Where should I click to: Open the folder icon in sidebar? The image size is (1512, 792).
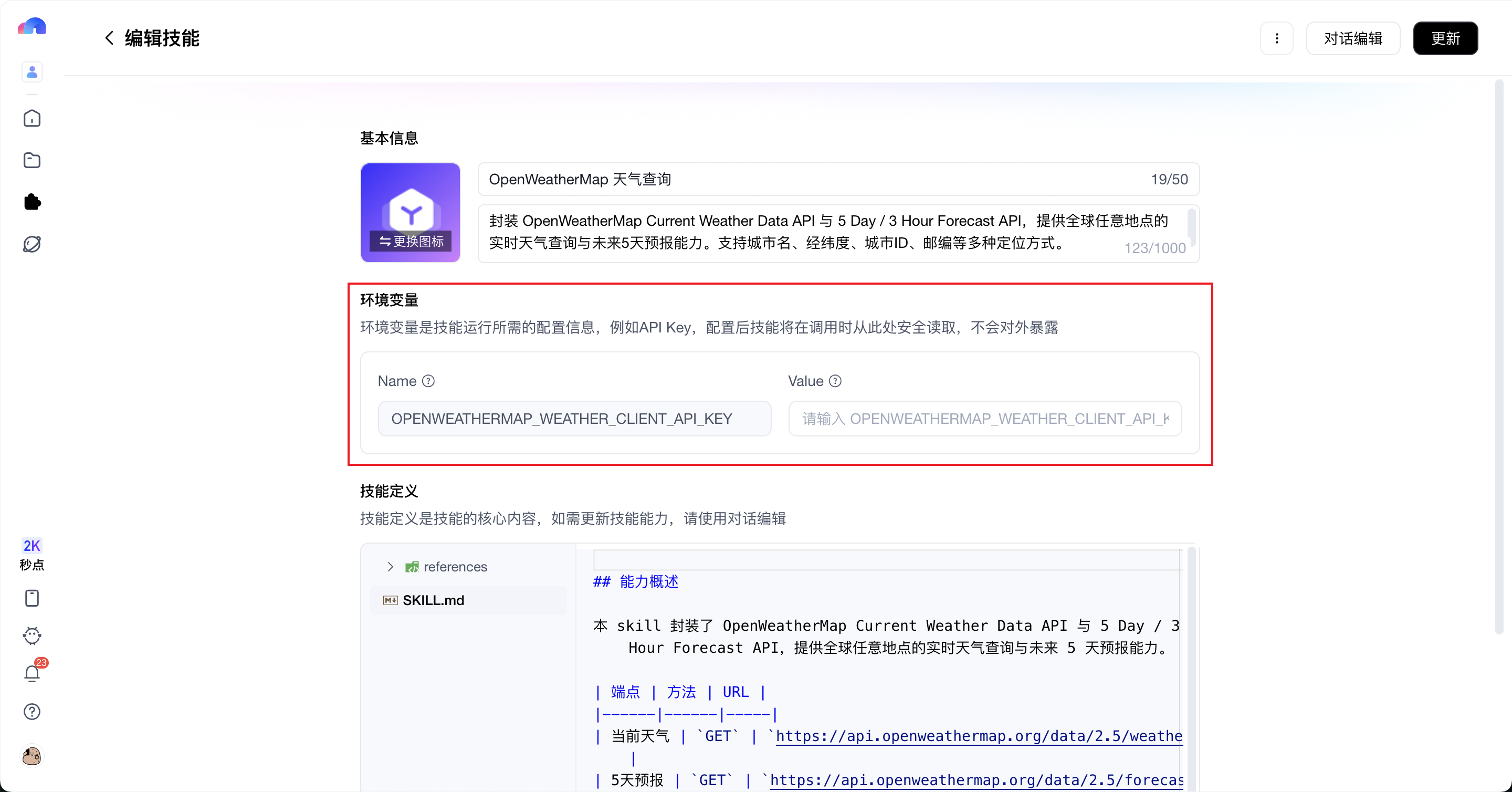pyautogui.click(x=32, y=160)
